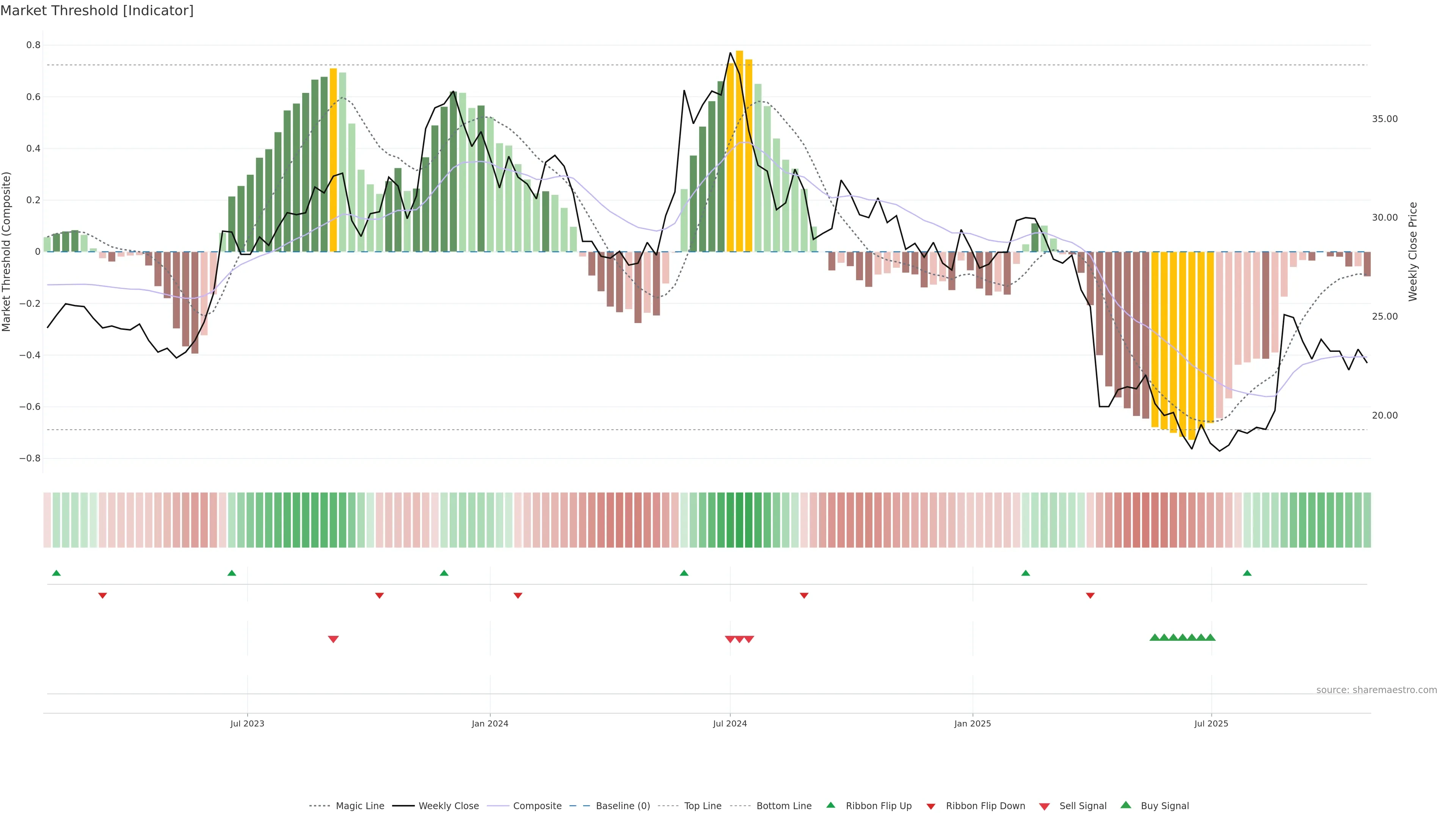
Task: Click Weekly Close Price right axis title
Action: [x=1412, y=251]
